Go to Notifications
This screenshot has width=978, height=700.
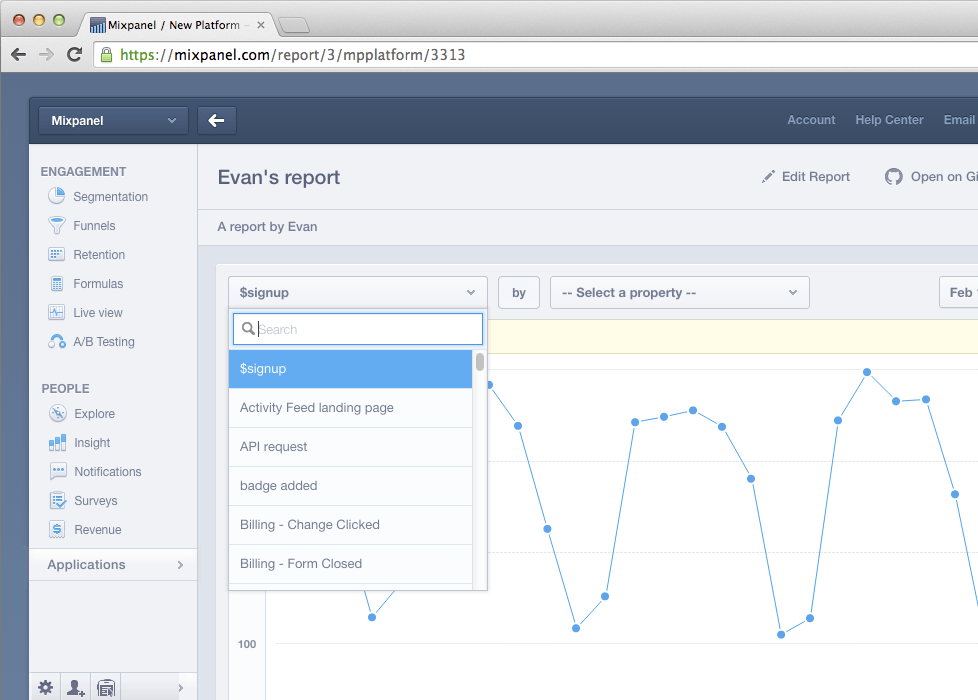pyautogui.click(x=108, y=472)
